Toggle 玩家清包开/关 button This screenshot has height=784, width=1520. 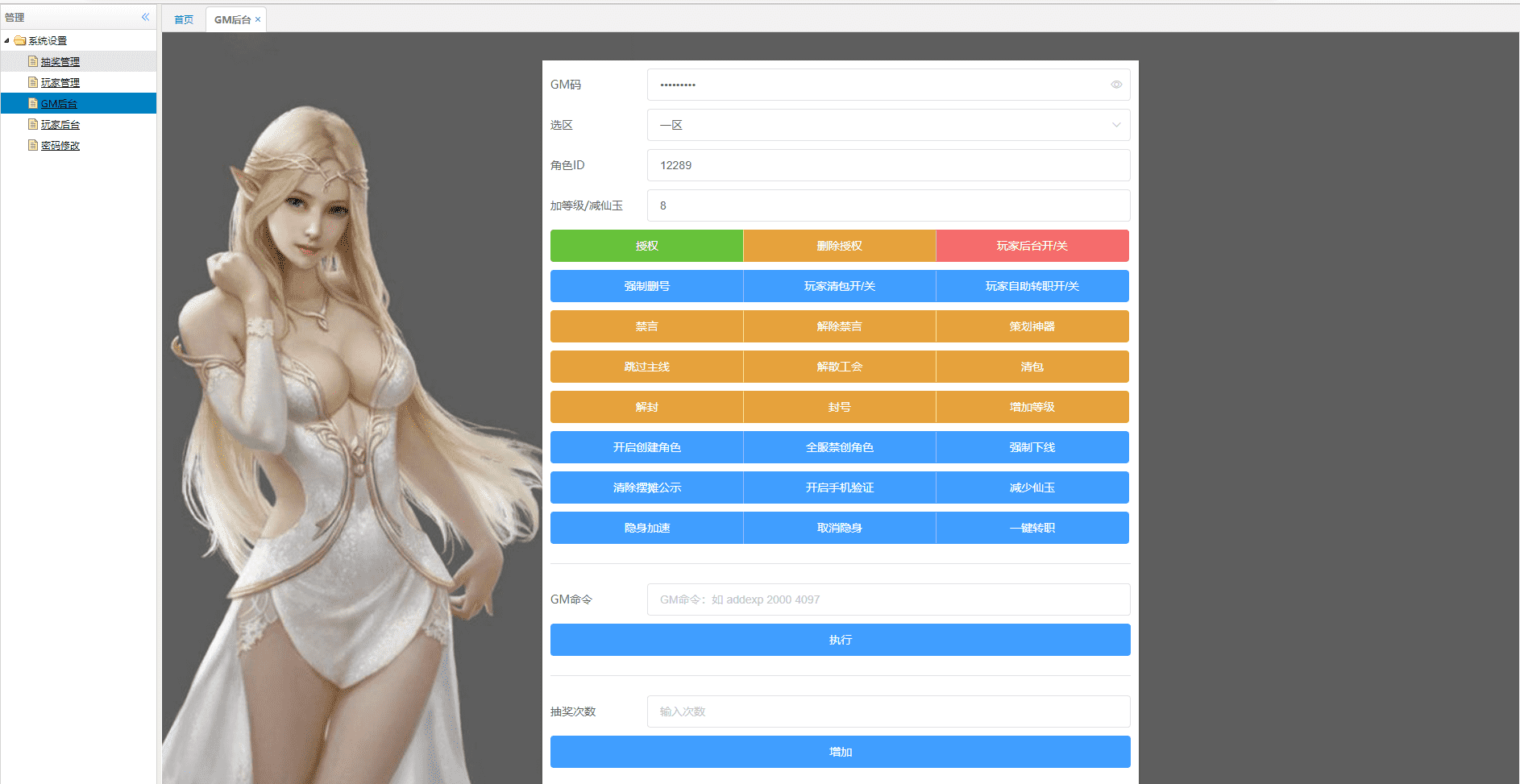click(840, 286)
